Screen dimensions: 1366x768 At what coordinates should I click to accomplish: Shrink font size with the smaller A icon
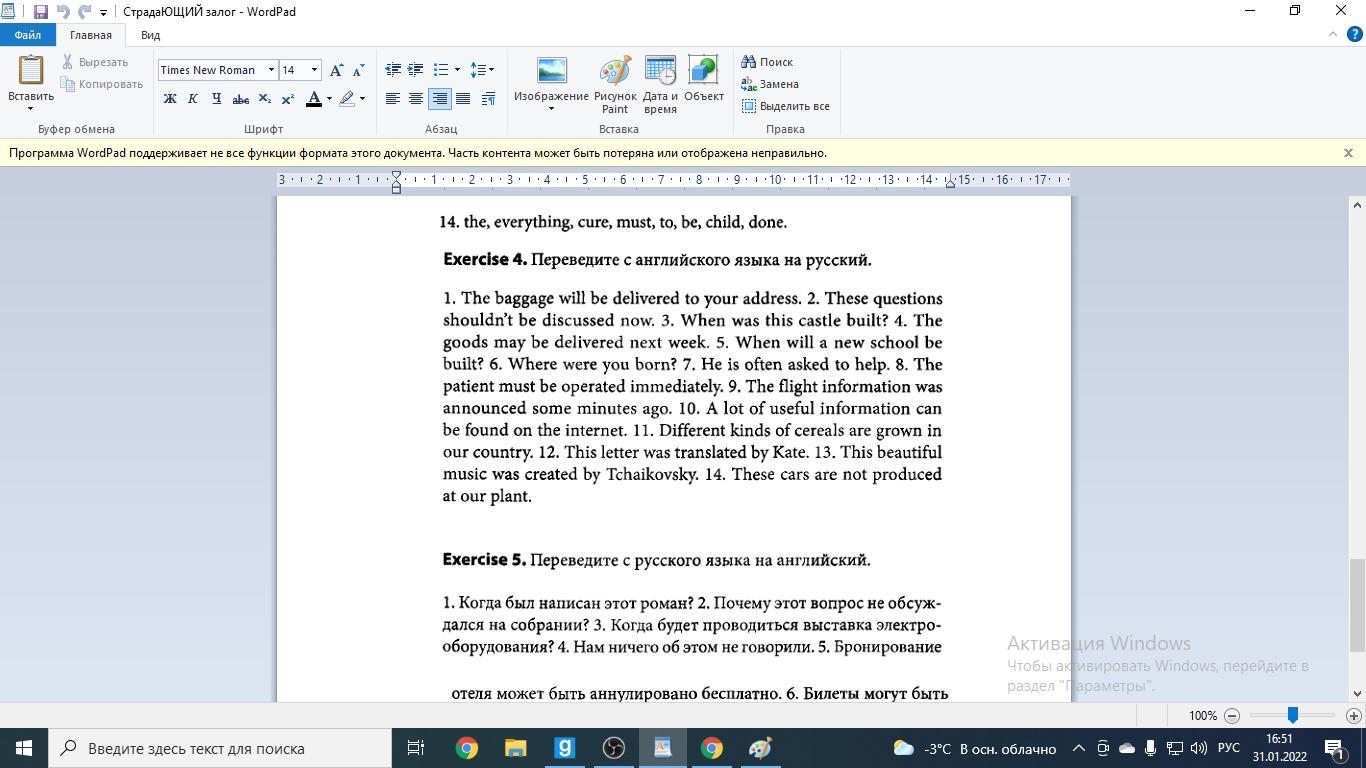(359, 70)
